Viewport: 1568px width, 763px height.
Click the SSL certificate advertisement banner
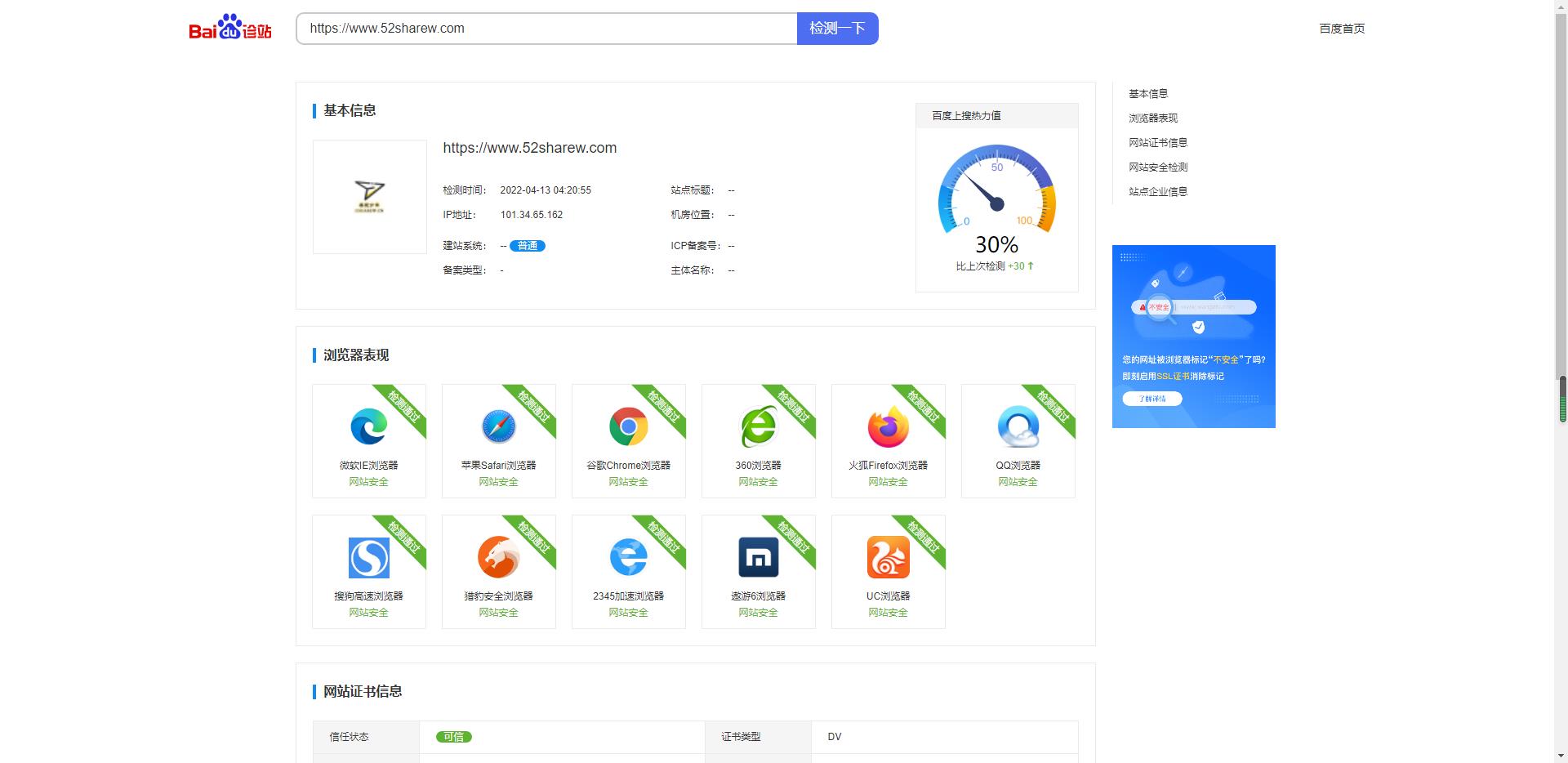(1193, 337)
